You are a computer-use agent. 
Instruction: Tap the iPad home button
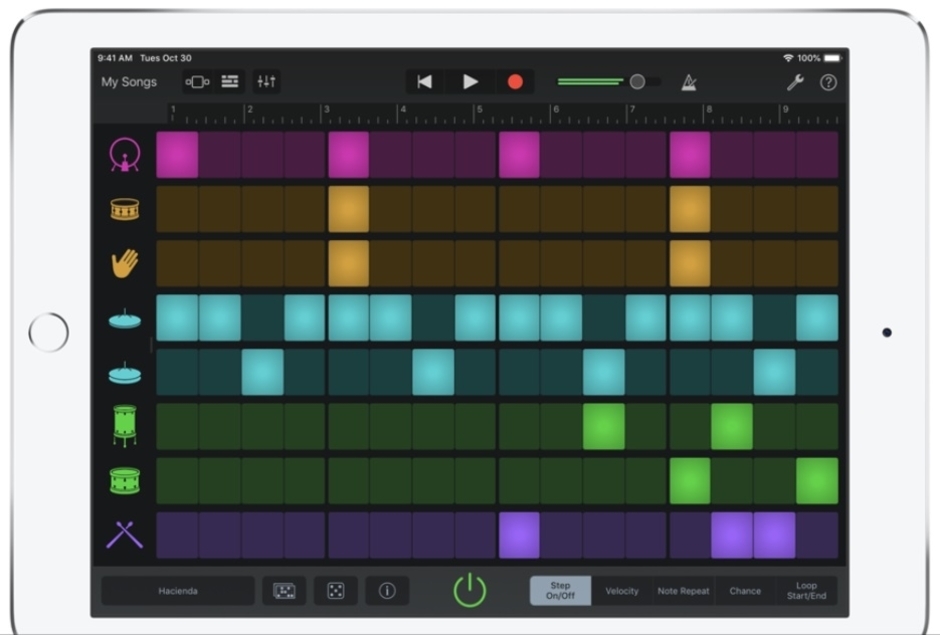(49, 332)
